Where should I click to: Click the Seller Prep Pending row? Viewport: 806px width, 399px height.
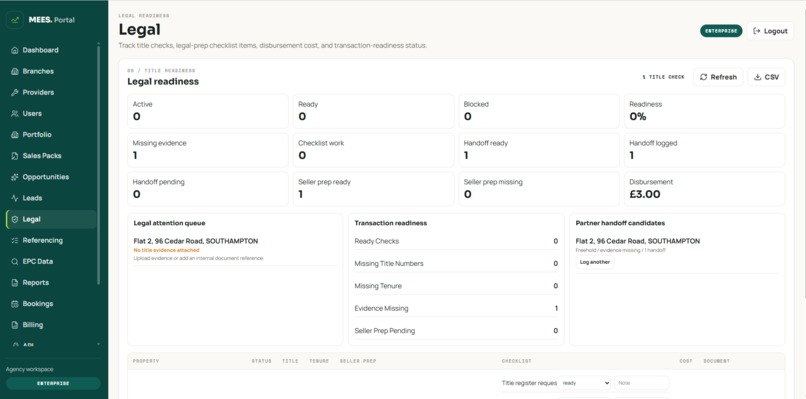point(456,331)
